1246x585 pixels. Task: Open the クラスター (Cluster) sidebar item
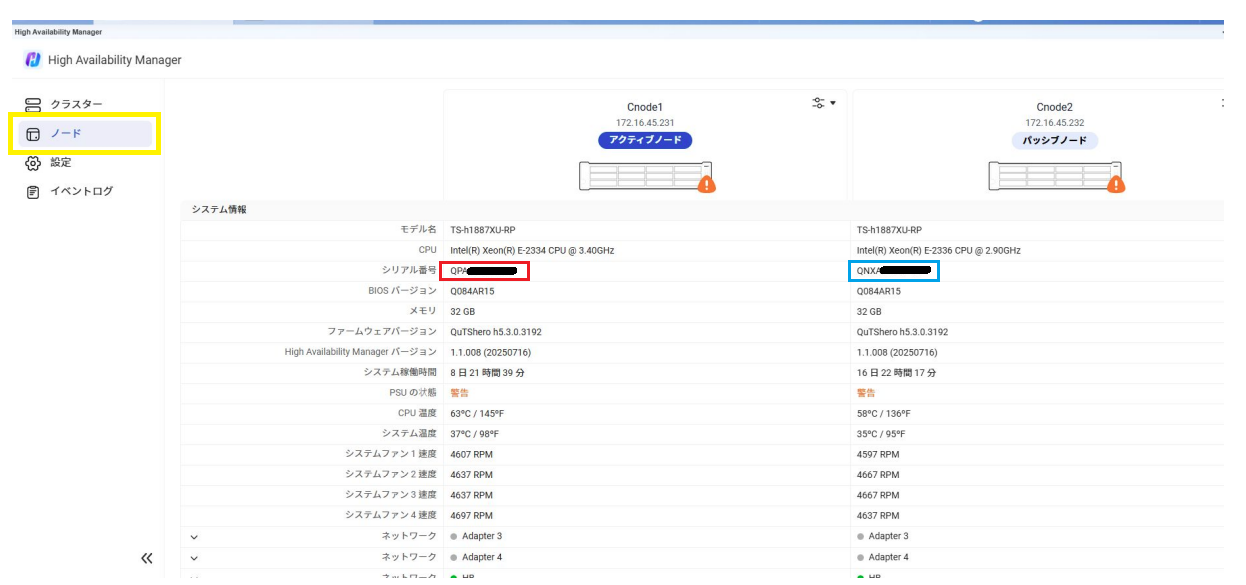coord(76,104)
